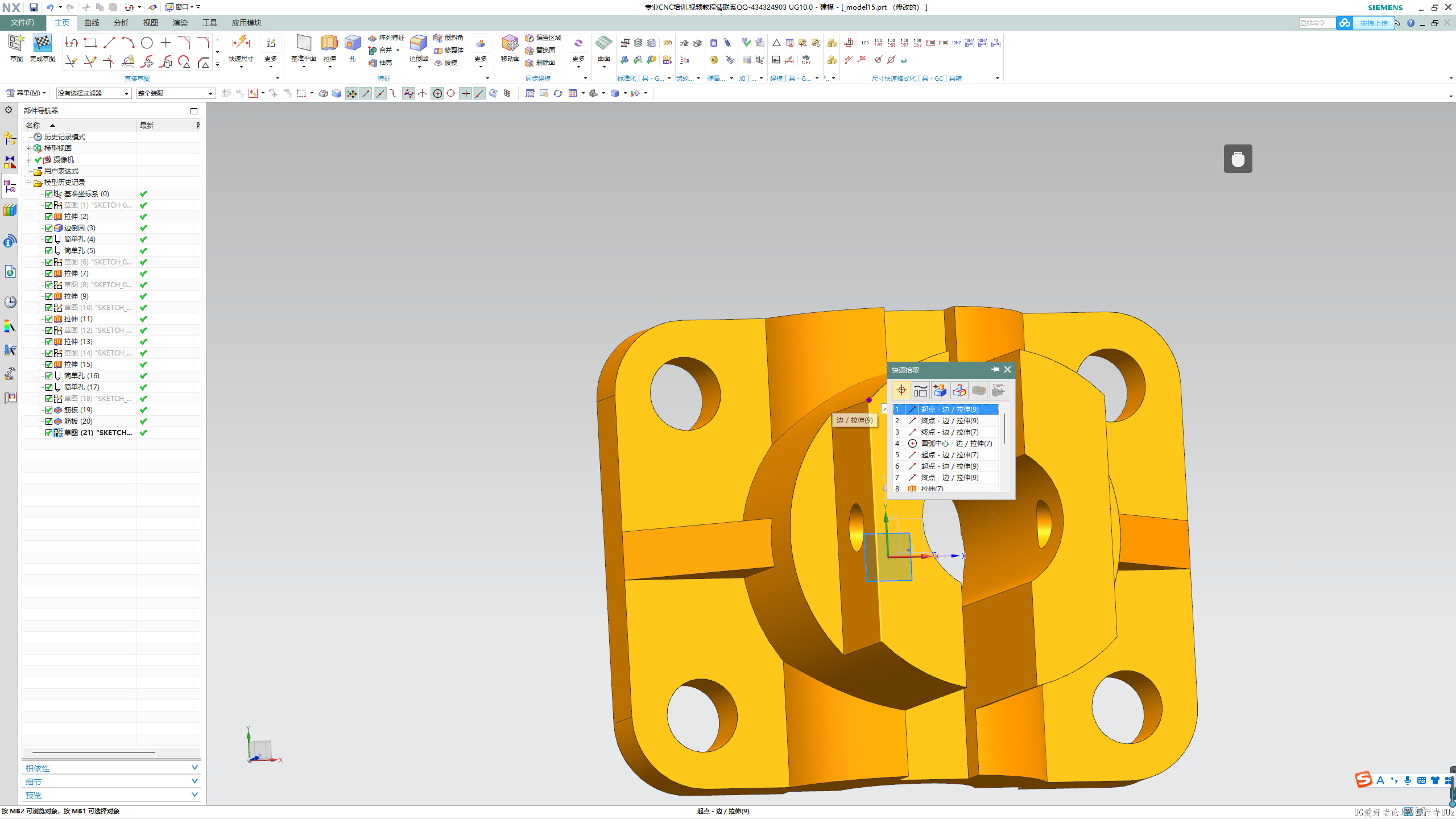Select the feature filter icon in 快速拾取 dialog
1456x819 pixels.
point(940,390)
